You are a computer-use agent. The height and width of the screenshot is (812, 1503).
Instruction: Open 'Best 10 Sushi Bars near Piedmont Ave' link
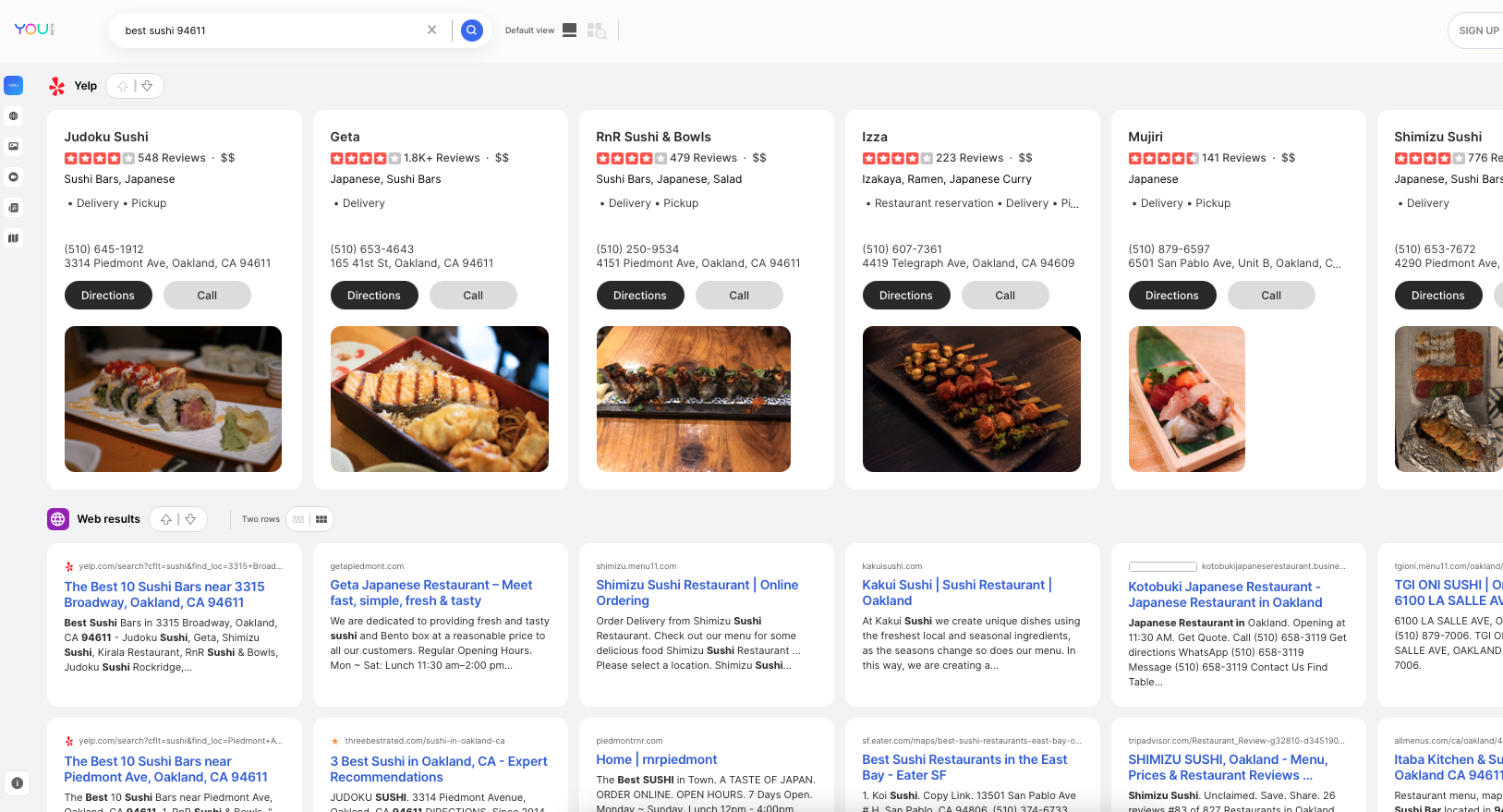[x=166, y=769]
